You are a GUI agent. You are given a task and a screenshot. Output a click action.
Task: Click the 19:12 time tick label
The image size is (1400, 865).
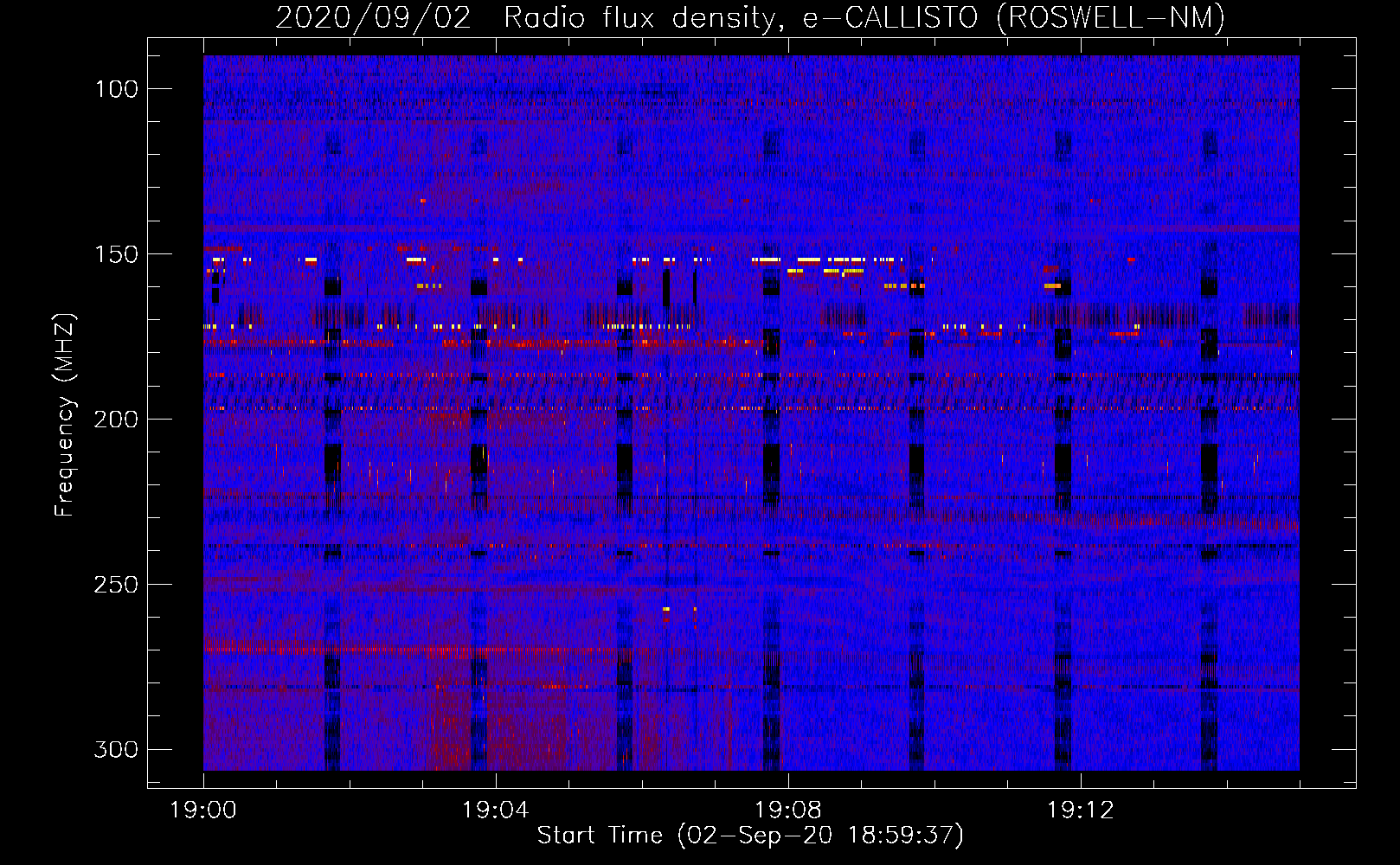click(x=1081, y=811)
